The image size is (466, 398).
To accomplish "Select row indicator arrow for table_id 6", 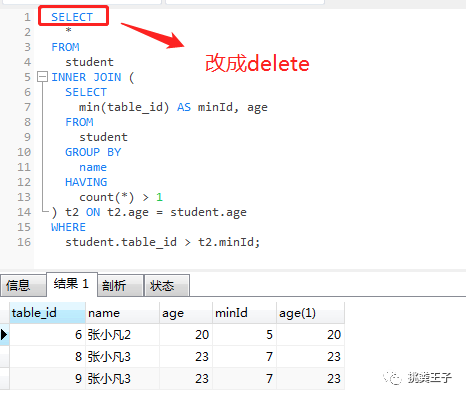I will click(4, 334).
